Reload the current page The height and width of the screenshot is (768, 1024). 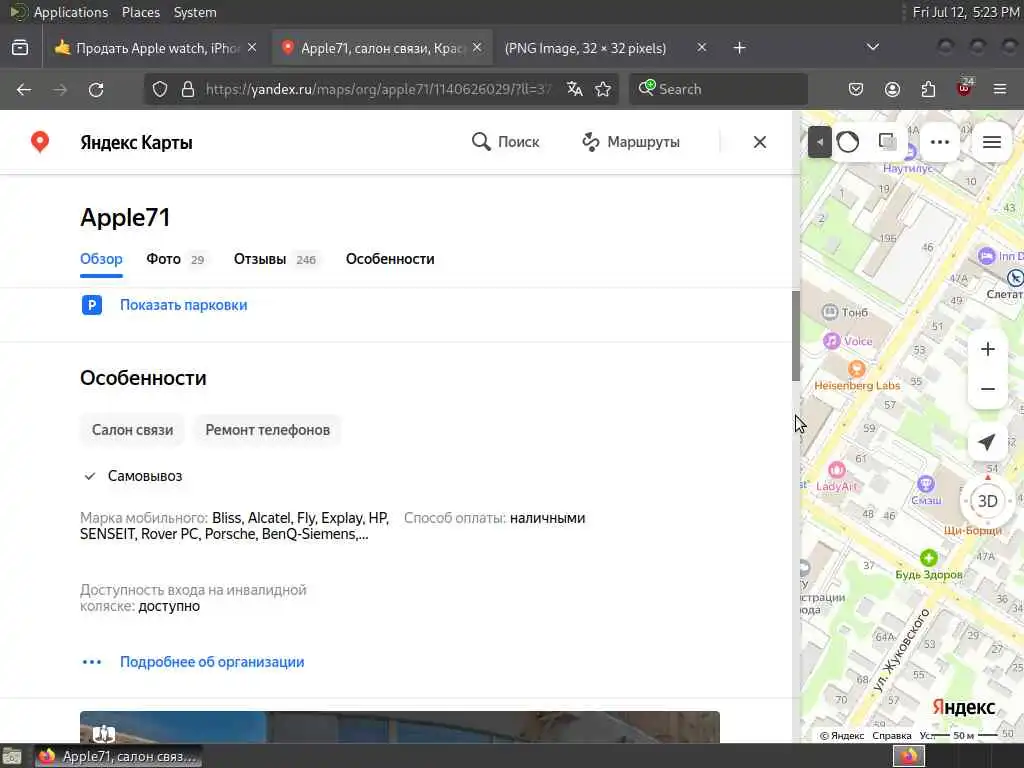click(x=96, y=89)
